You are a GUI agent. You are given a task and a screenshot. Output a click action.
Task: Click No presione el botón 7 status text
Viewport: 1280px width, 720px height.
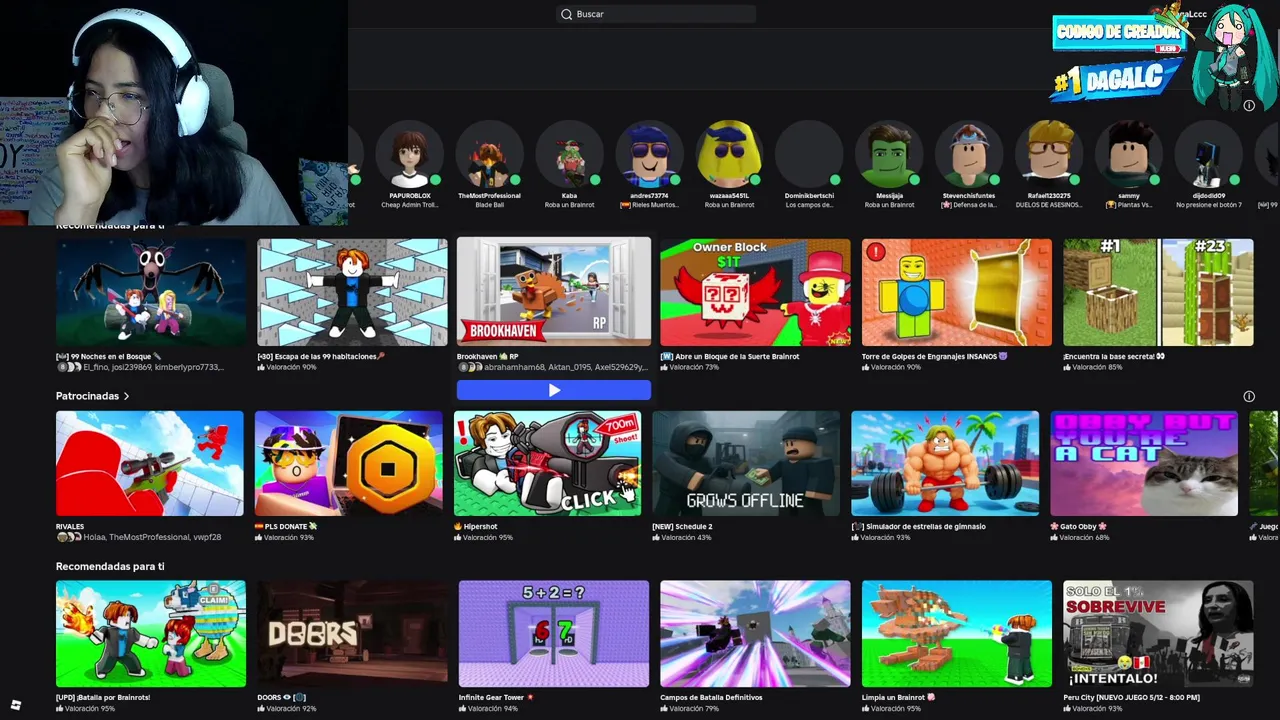point(1209,205)
